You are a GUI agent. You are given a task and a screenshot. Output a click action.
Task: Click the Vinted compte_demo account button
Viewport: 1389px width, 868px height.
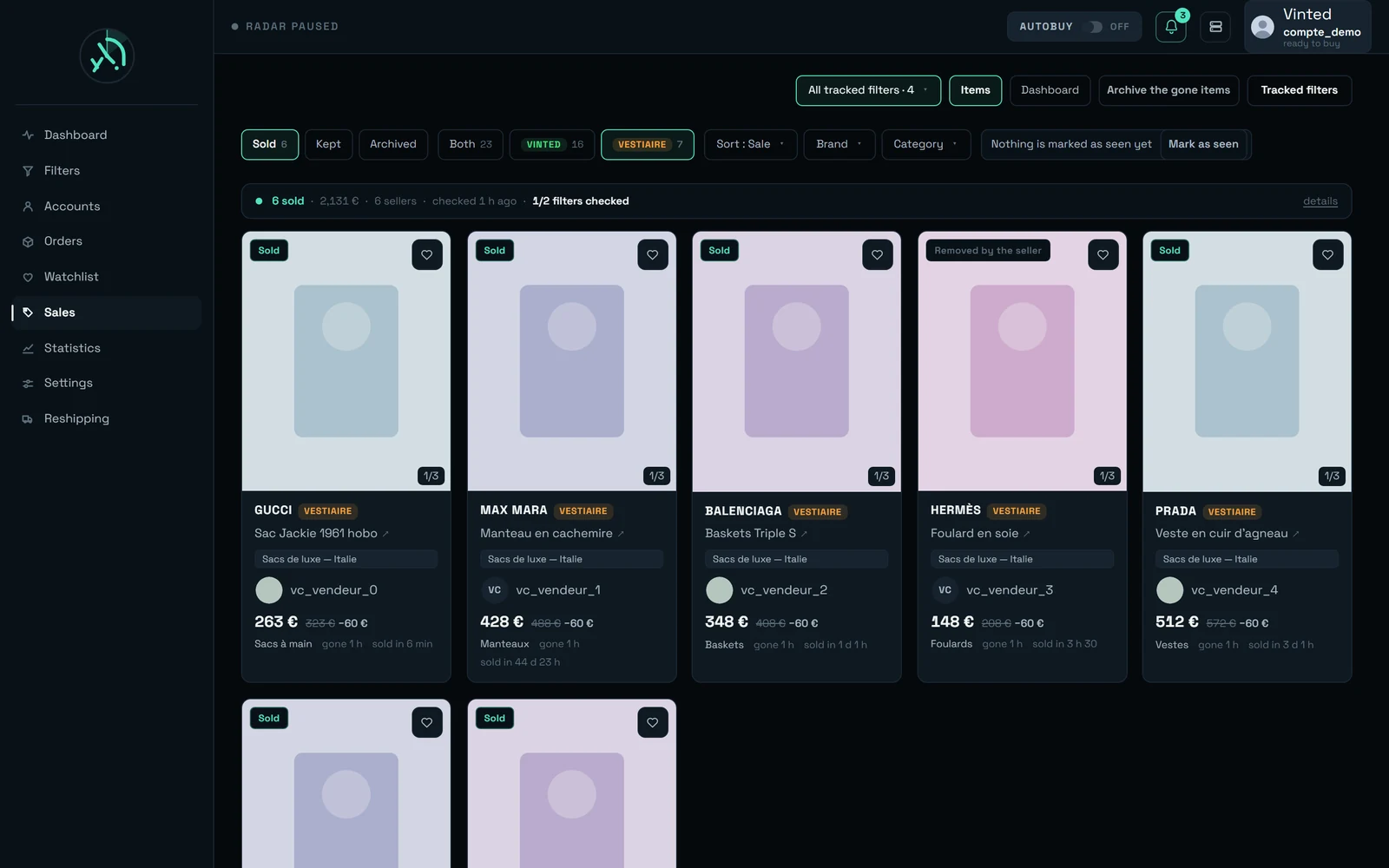click(1307, 27)
